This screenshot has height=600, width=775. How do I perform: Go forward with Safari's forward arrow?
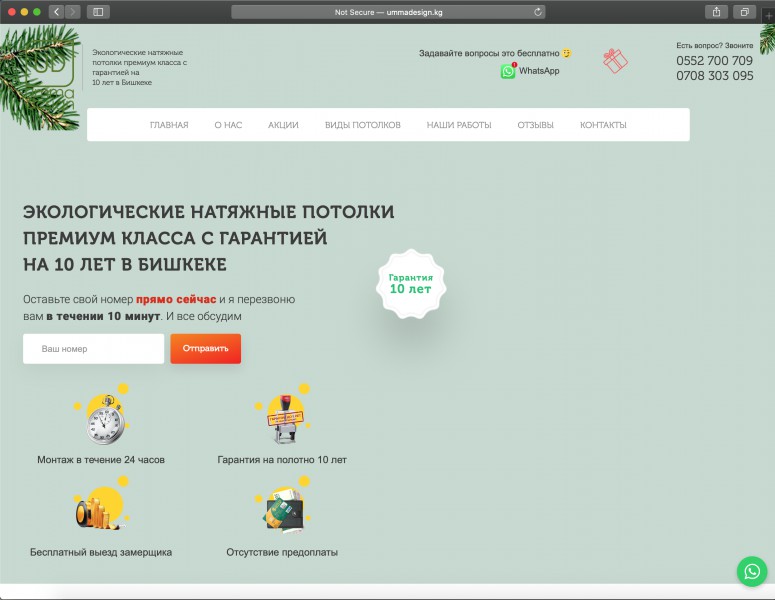[73, 12]
